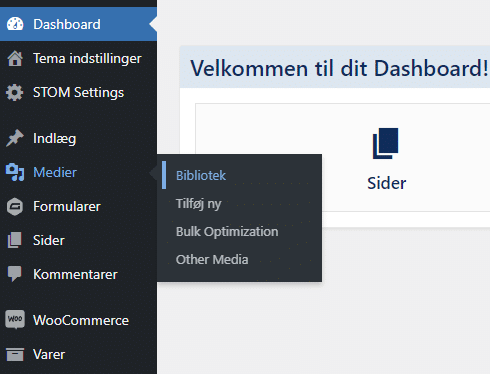Click the Formularer form icon

coord(15,207)
